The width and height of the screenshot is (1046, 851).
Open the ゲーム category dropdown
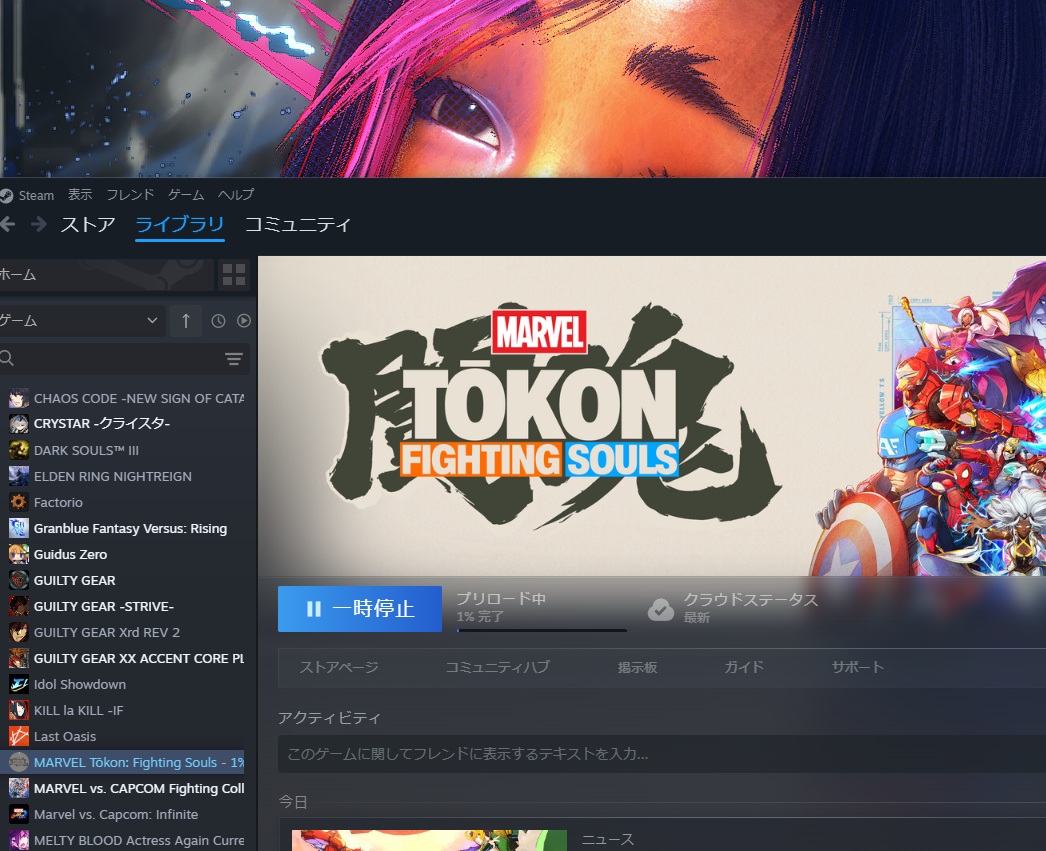[81, 321]
